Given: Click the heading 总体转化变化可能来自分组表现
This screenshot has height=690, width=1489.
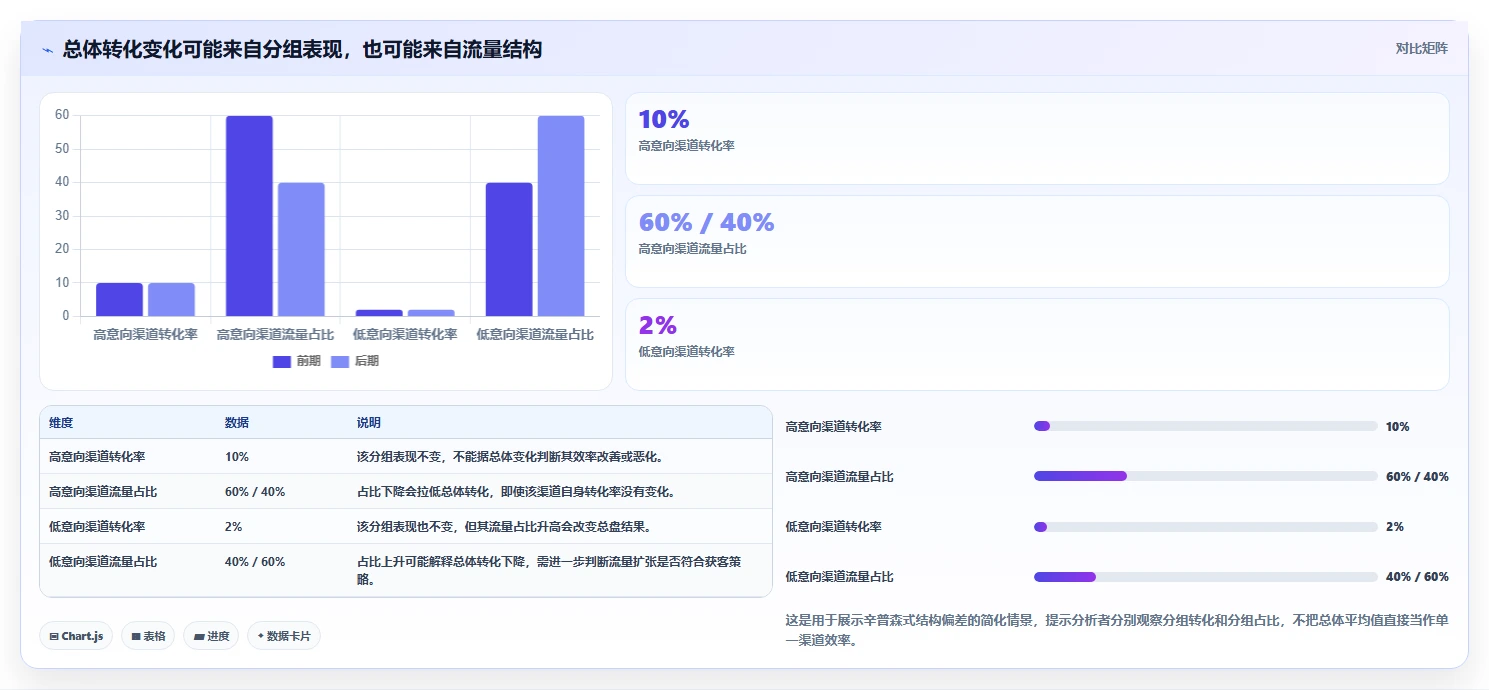Looking at the screenshot, I should 302,49.
